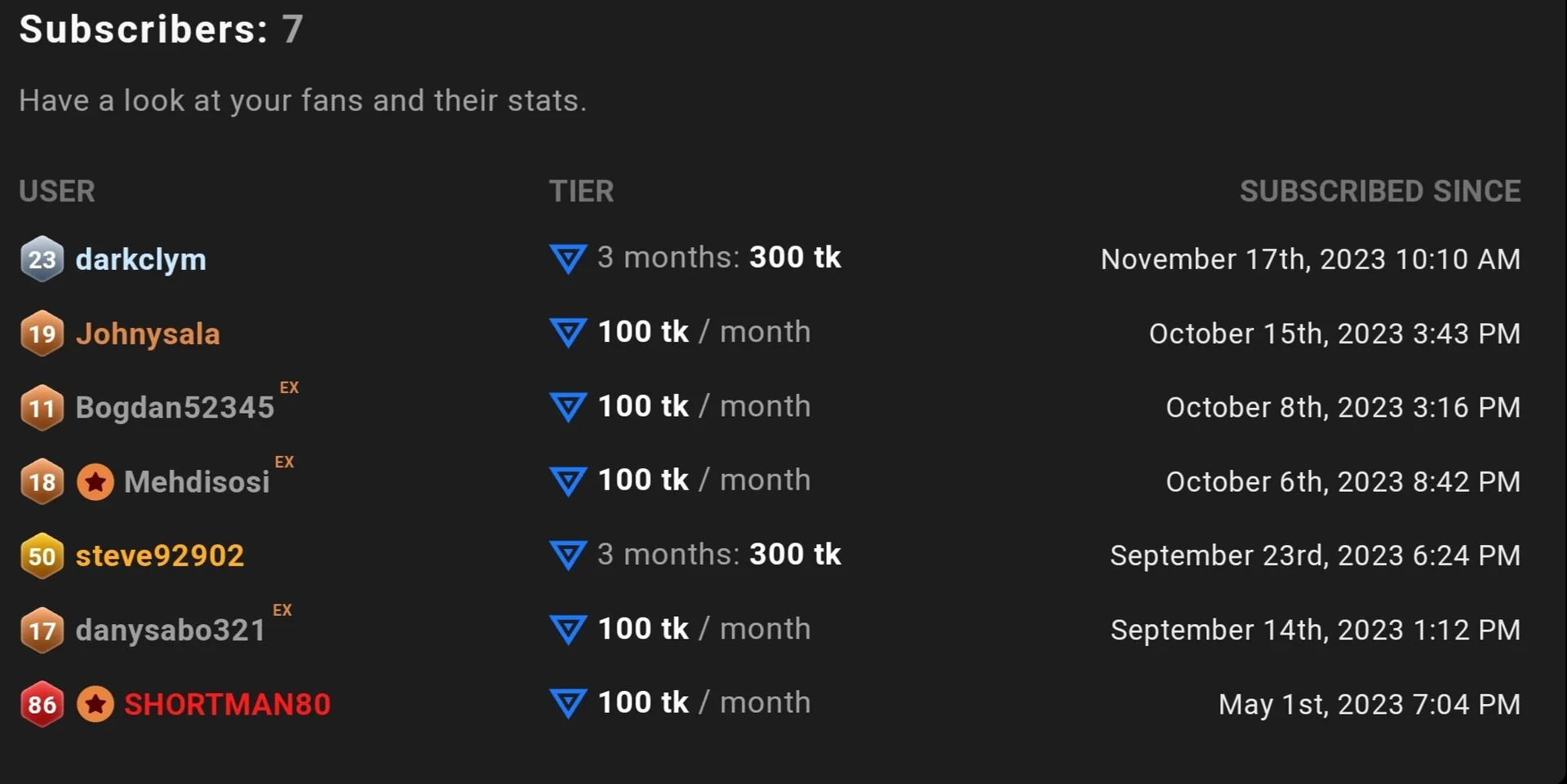Viewport: 1567px width, 784px height.
Task: Click the SUBSCRIBED SINCE column header
Action: pyautogui.click(x=1379, y=191)
